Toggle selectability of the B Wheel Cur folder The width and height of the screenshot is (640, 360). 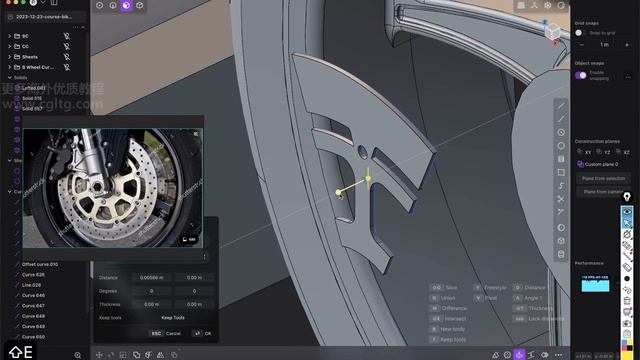click(67, 67)
